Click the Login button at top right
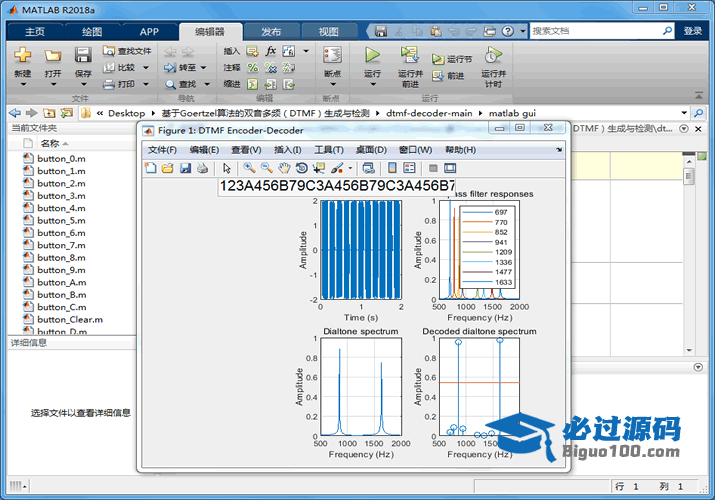715x500 pixels. (x=693, y=31)
